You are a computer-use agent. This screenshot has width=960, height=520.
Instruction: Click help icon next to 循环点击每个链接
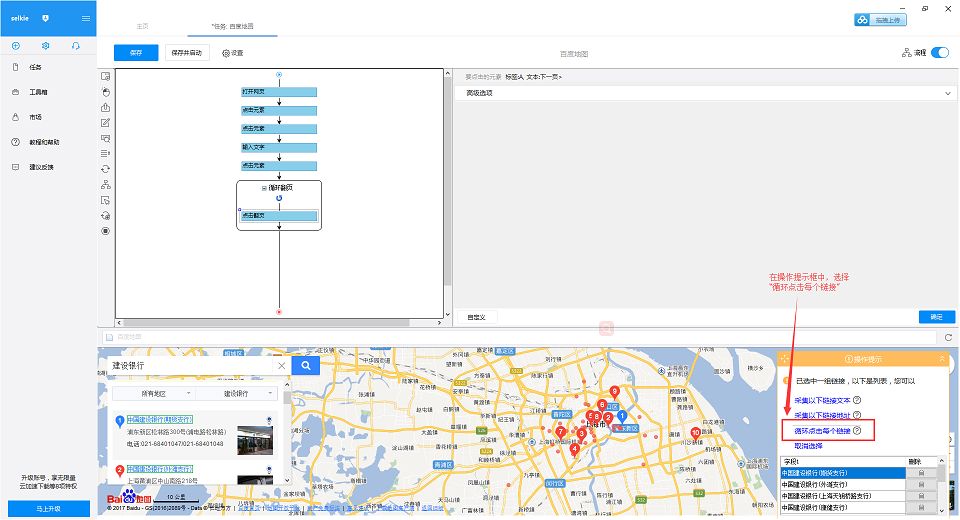tap(857, 431)
